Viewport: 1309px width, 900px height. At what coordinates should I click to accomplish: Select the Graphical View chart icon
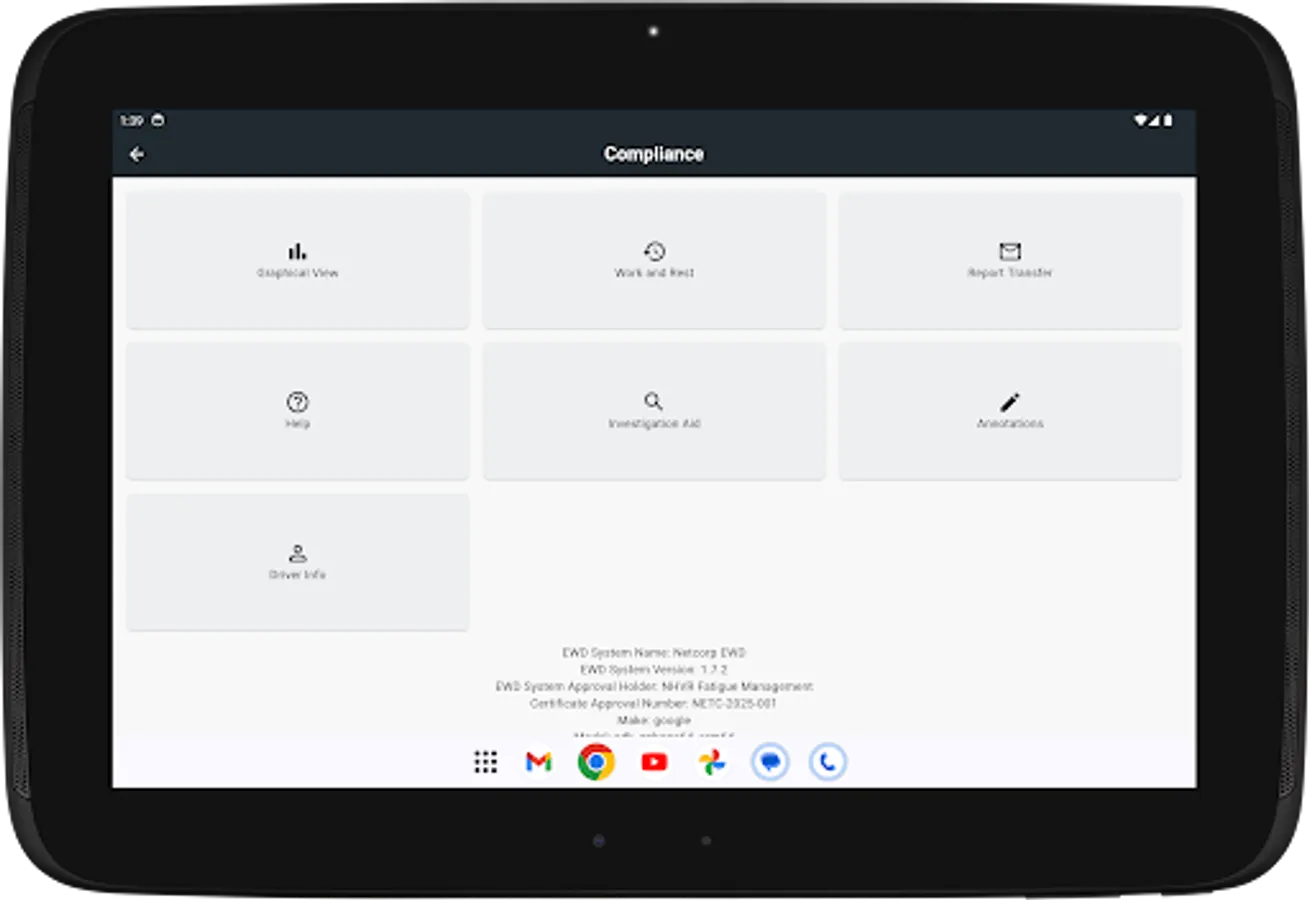[x=296, y=251]
